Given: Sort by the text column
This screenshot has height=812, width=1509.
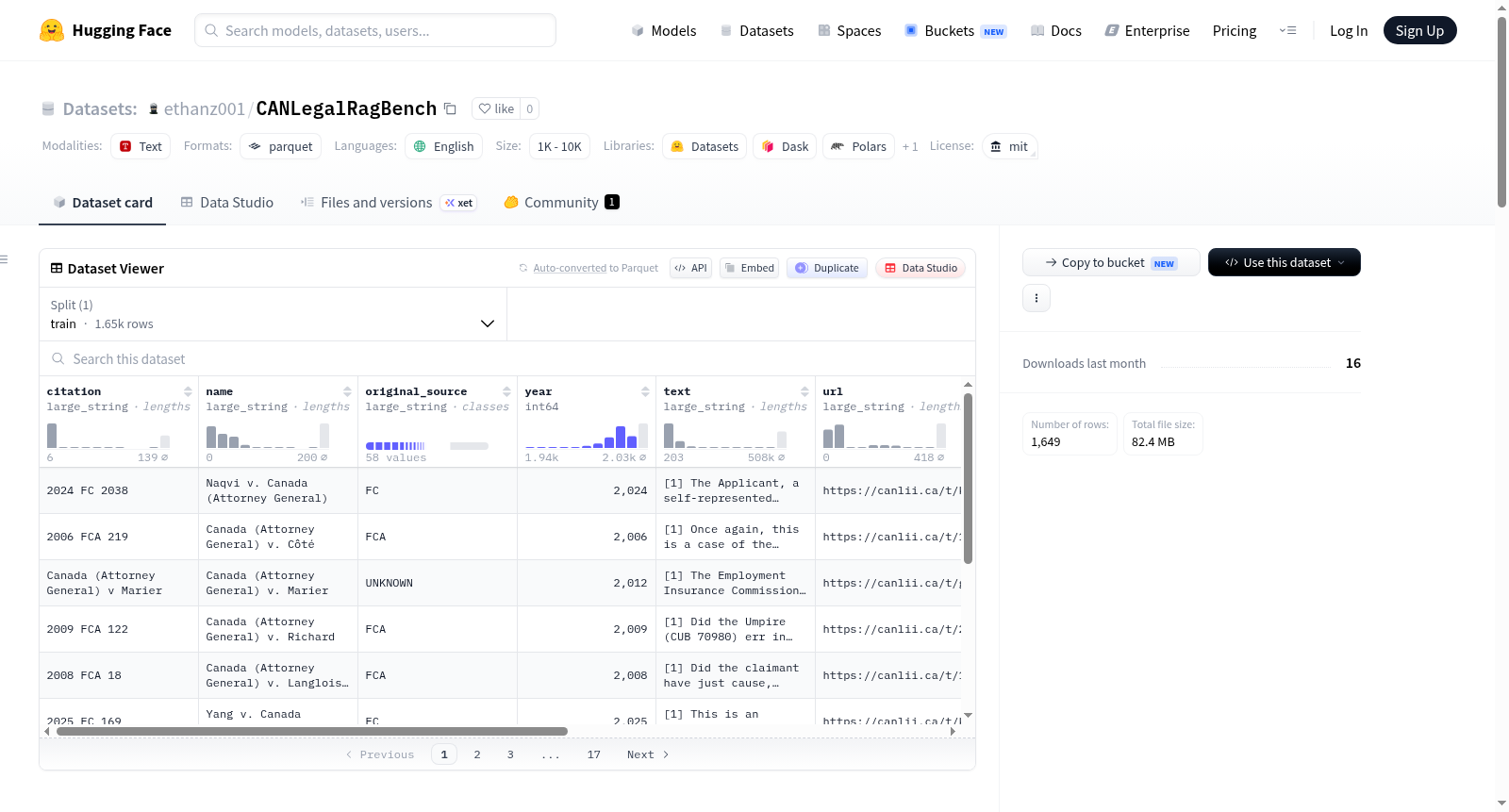Looking at the screenshot, I should tap(804, 391).
